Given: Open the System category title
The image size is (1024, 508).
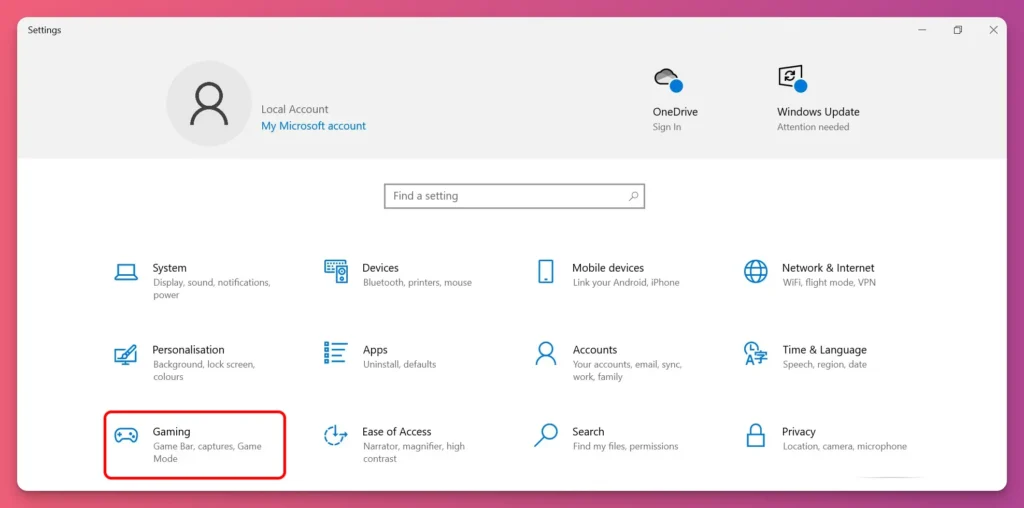Looking at the screenshot, I should point(170,268).
